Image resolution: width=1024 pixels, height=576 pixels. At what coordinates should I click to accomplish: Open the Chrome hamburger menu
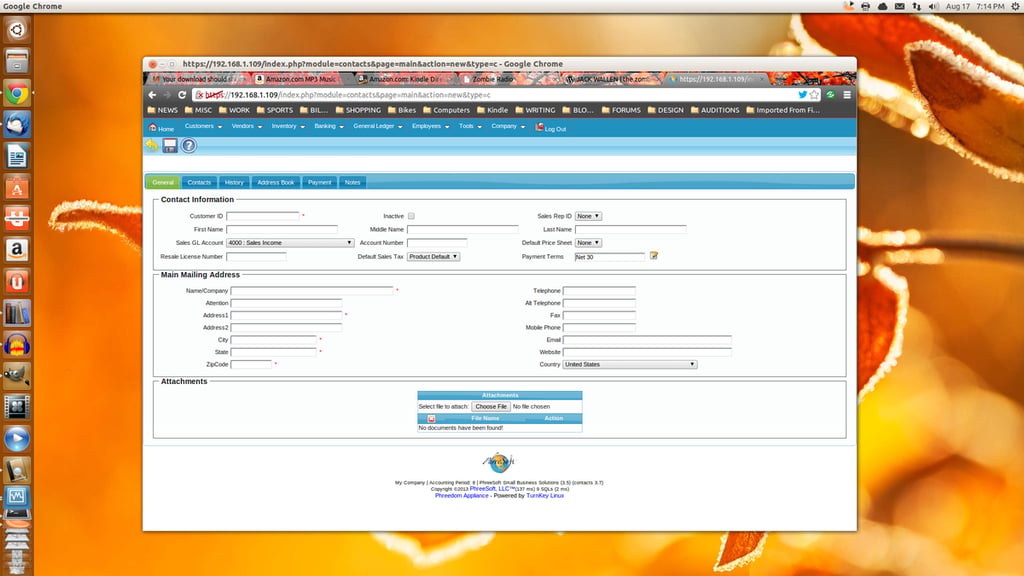click(x=847, y=95)
